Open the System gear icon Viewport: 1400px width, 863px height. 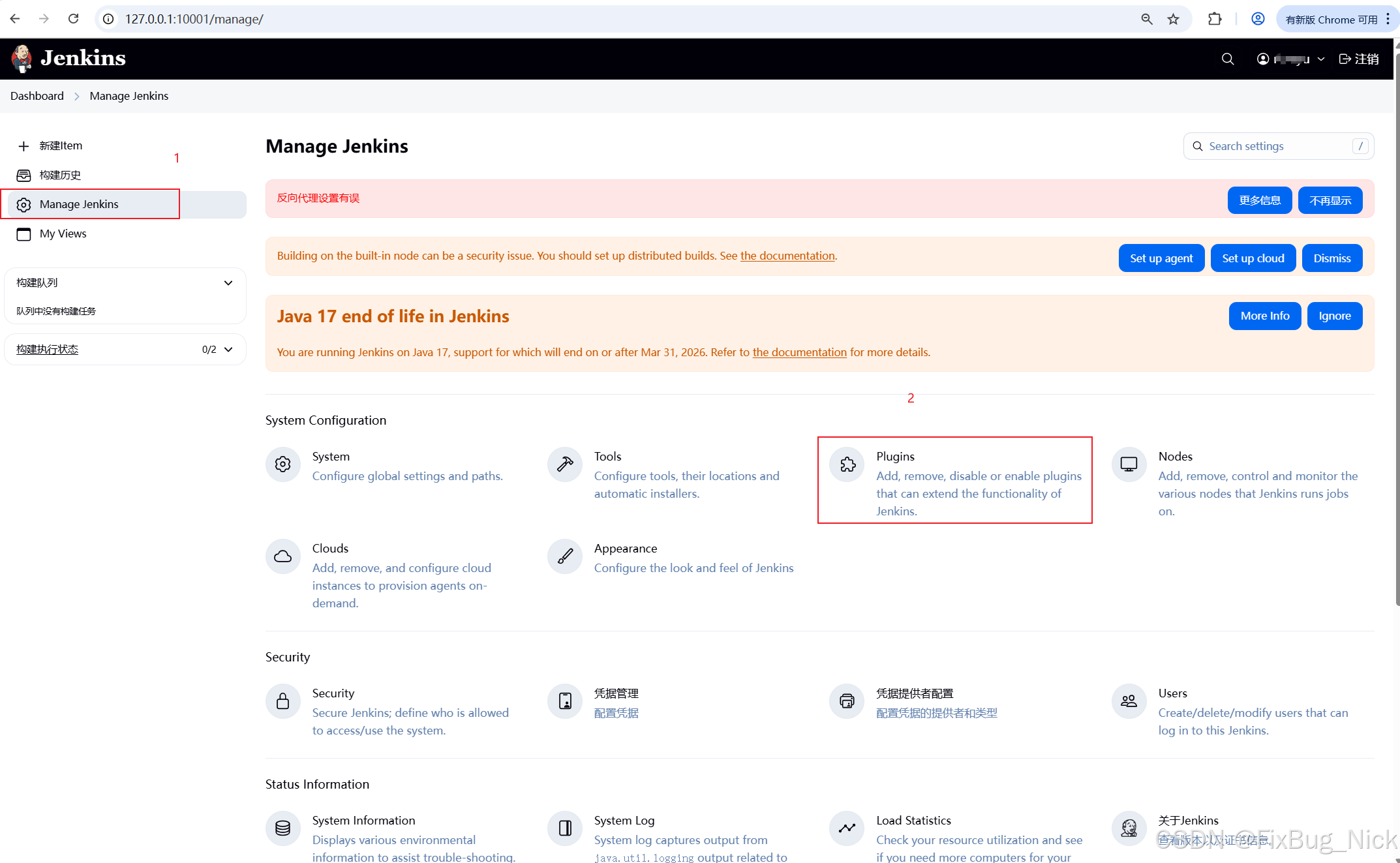(283, 464)
